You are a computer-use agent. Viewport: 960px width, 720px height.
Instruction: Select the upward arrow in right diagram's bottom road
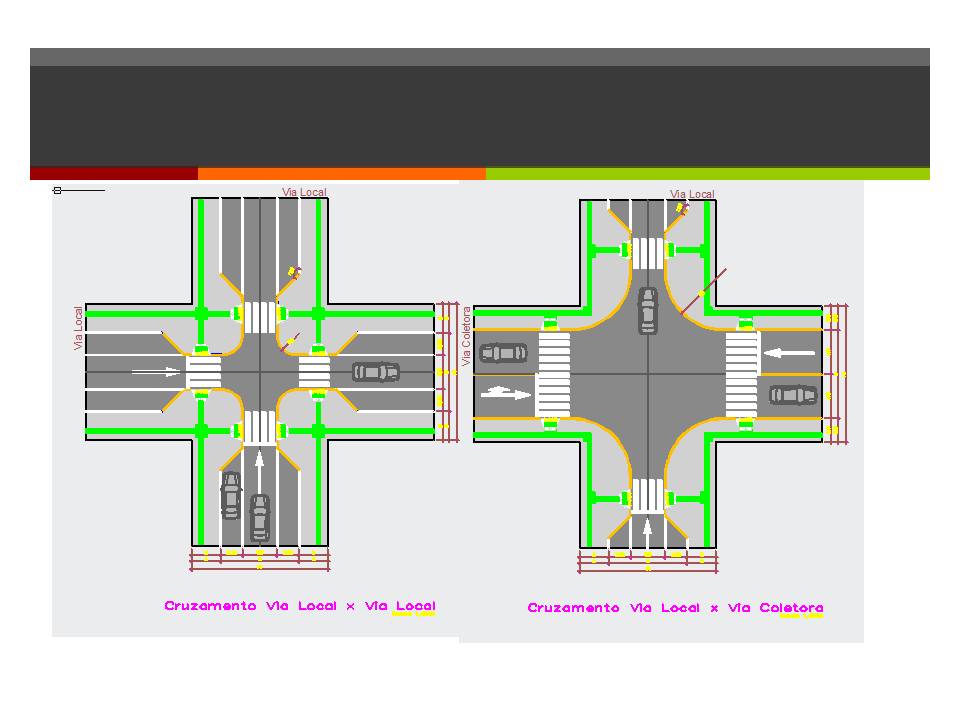[648, 528]
